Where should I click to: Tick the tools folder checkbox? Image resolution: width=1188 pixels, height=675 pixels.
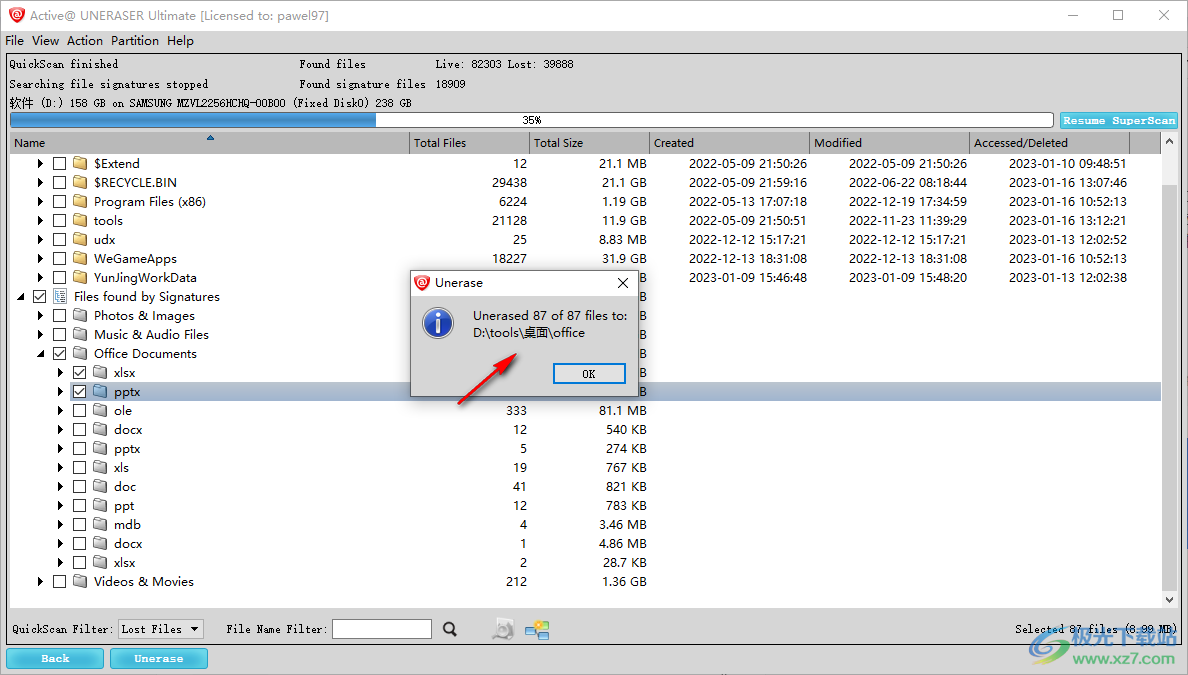click(x=59, y=220)
